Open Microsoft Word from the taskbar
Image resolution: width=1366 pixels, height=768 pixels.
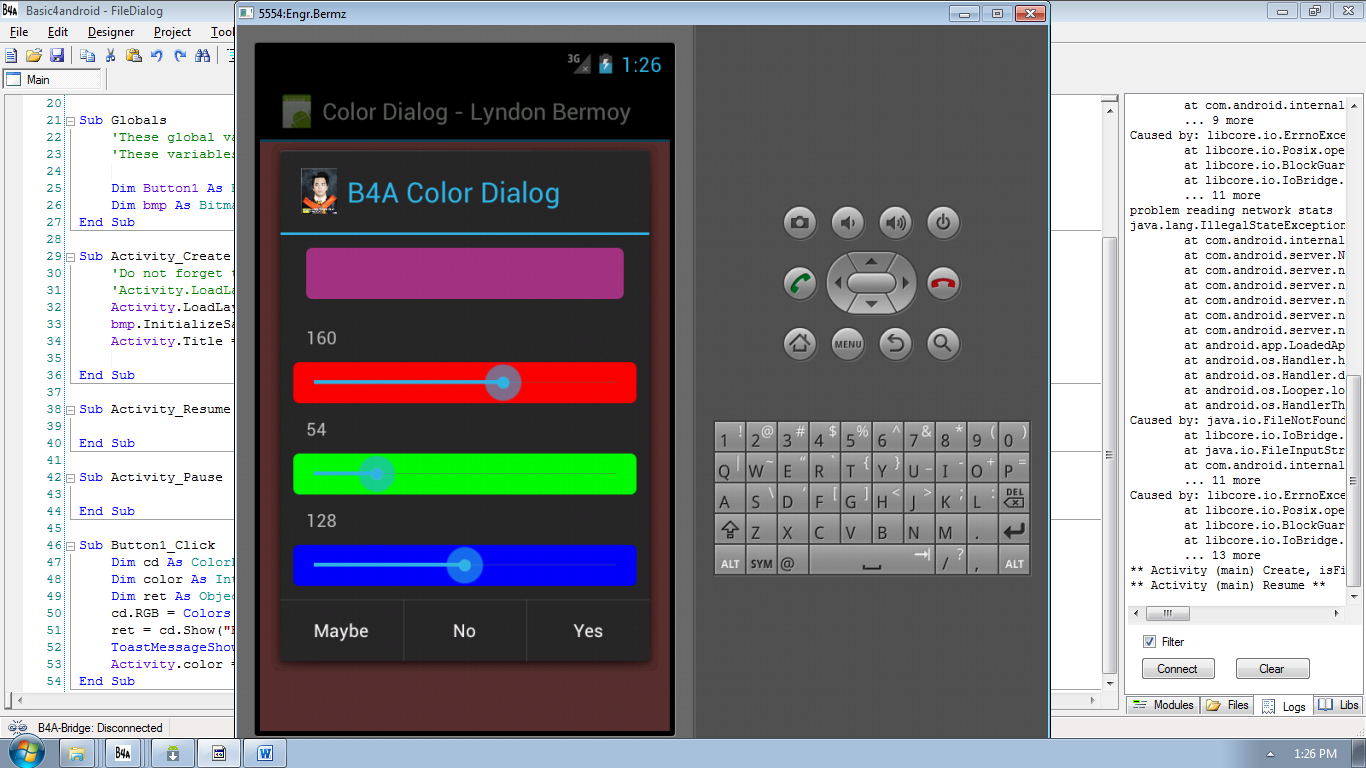[x=267, y=752]
